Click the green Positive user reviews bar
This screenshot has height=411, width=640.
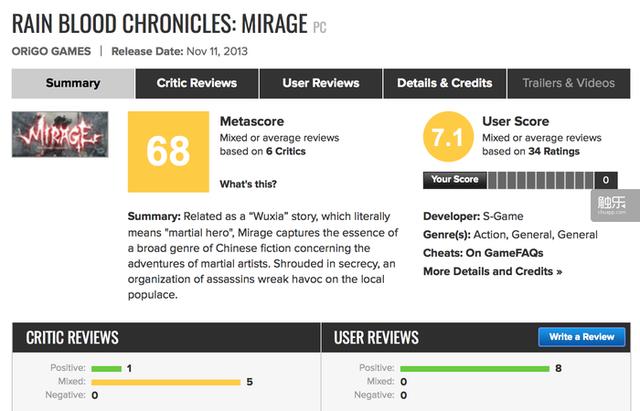click(475, 369)
